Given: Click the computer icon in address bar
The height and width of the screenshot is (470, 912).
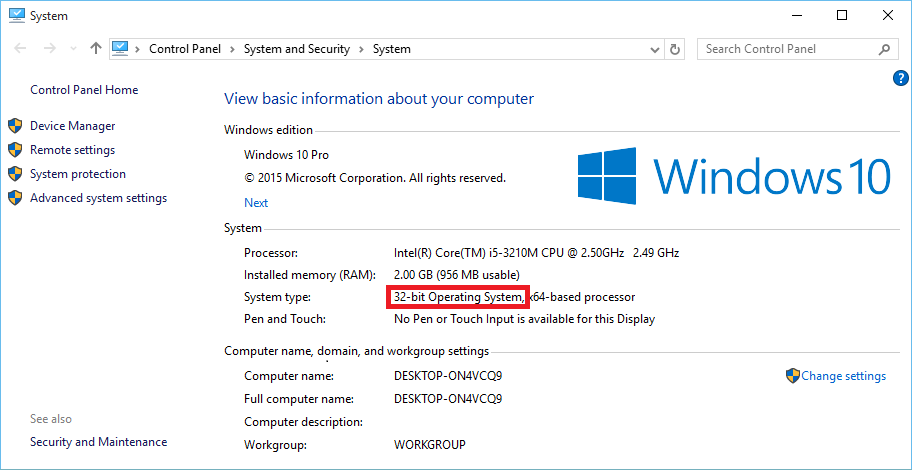Looking at the screenshot, I should point(120,48).
